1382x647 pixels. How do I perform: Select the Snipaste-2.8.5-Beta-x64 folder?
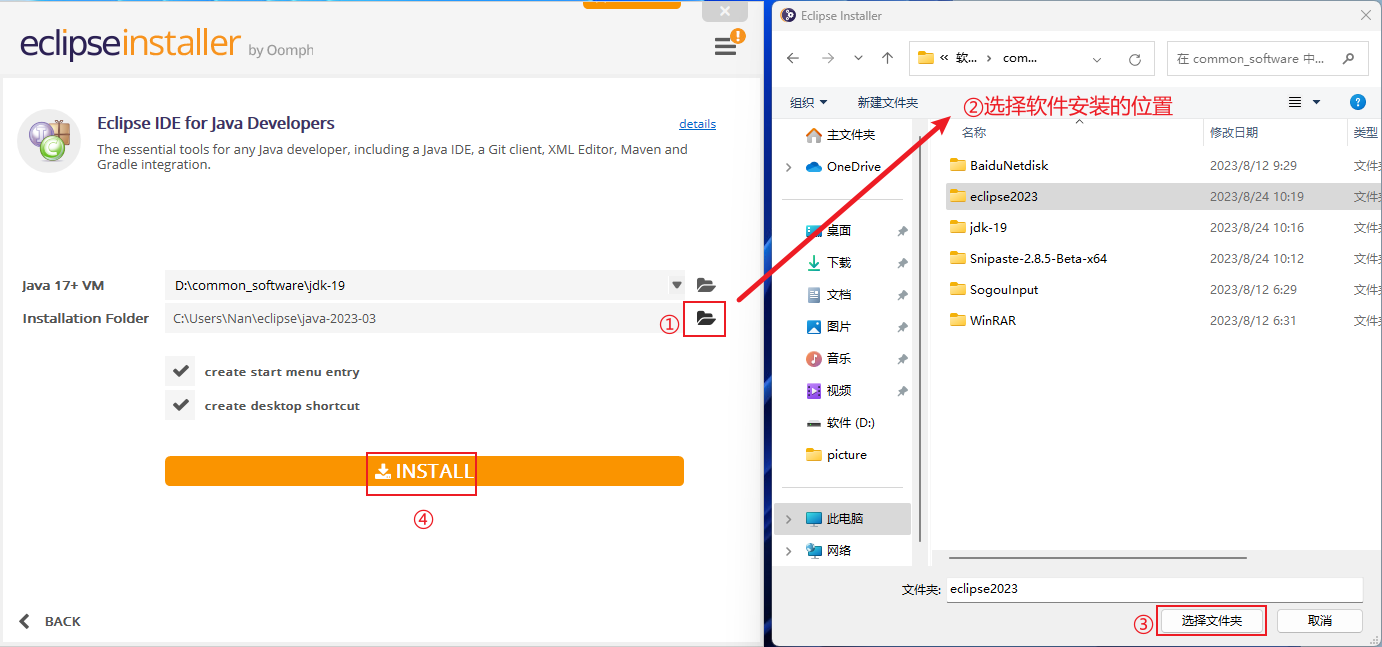pyautogui.click(x=1038, y=258)
